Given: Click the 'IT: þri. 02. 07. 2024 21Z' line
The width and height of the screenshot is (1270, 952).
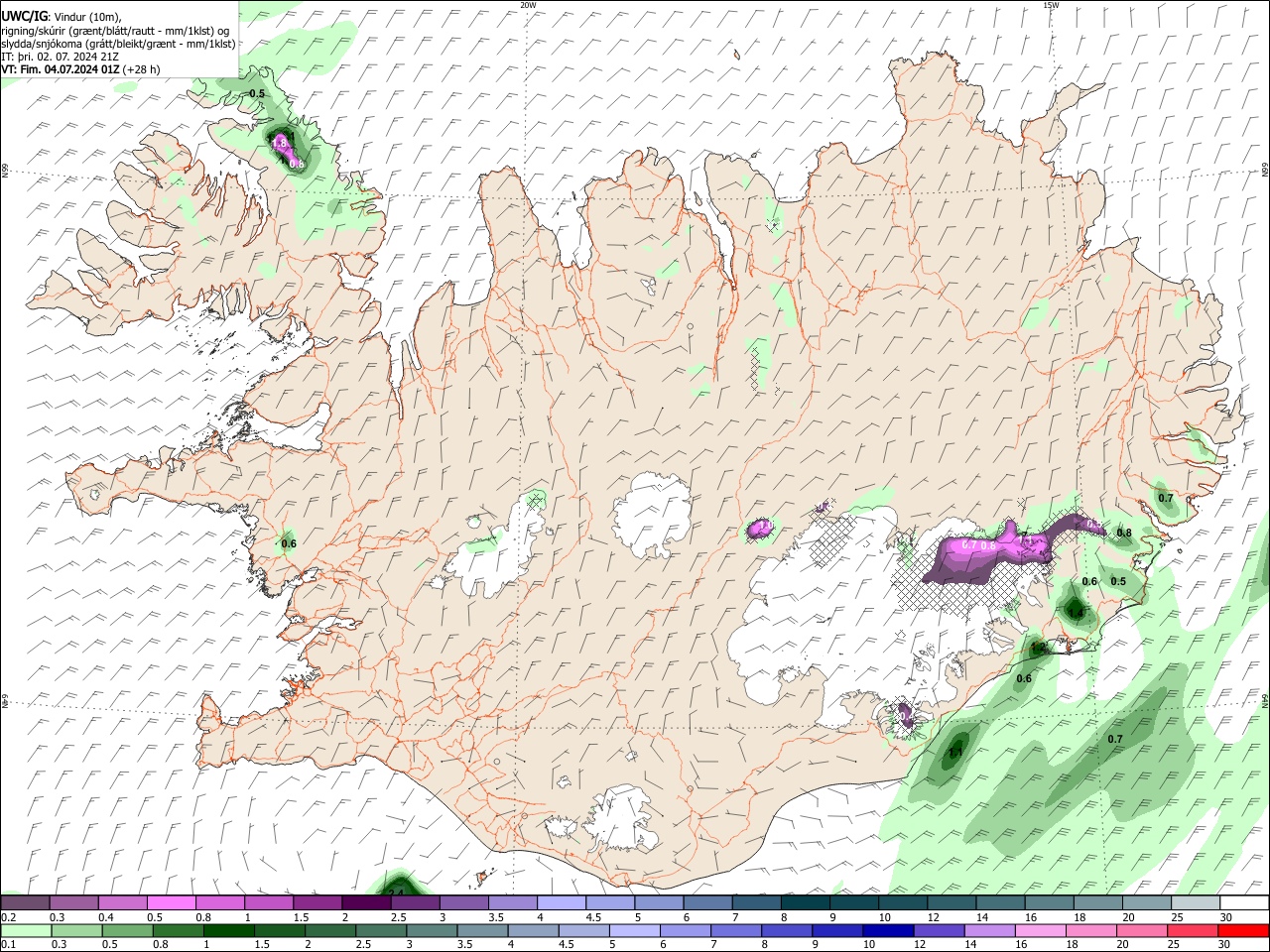Looking at the screenshot, I should point(61,57).
